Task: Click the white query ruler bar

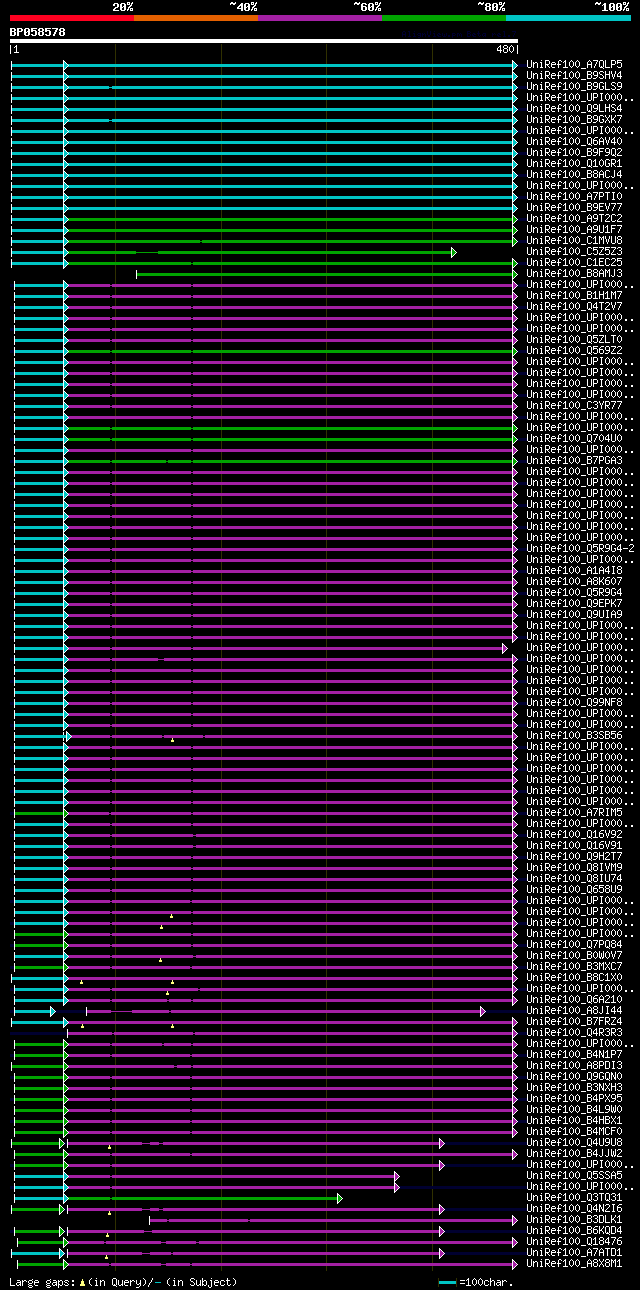Action: (264, 41)
